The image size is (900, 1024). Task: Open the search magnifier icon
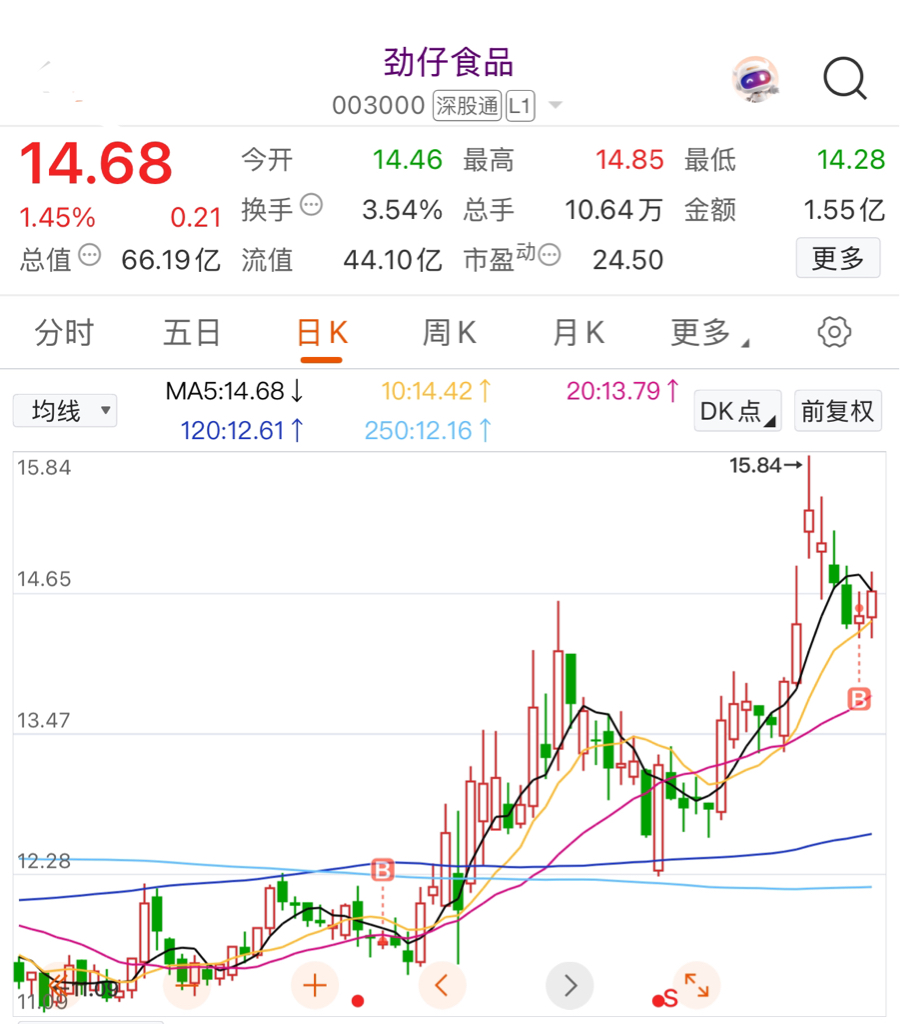click(x=844, y=78)
